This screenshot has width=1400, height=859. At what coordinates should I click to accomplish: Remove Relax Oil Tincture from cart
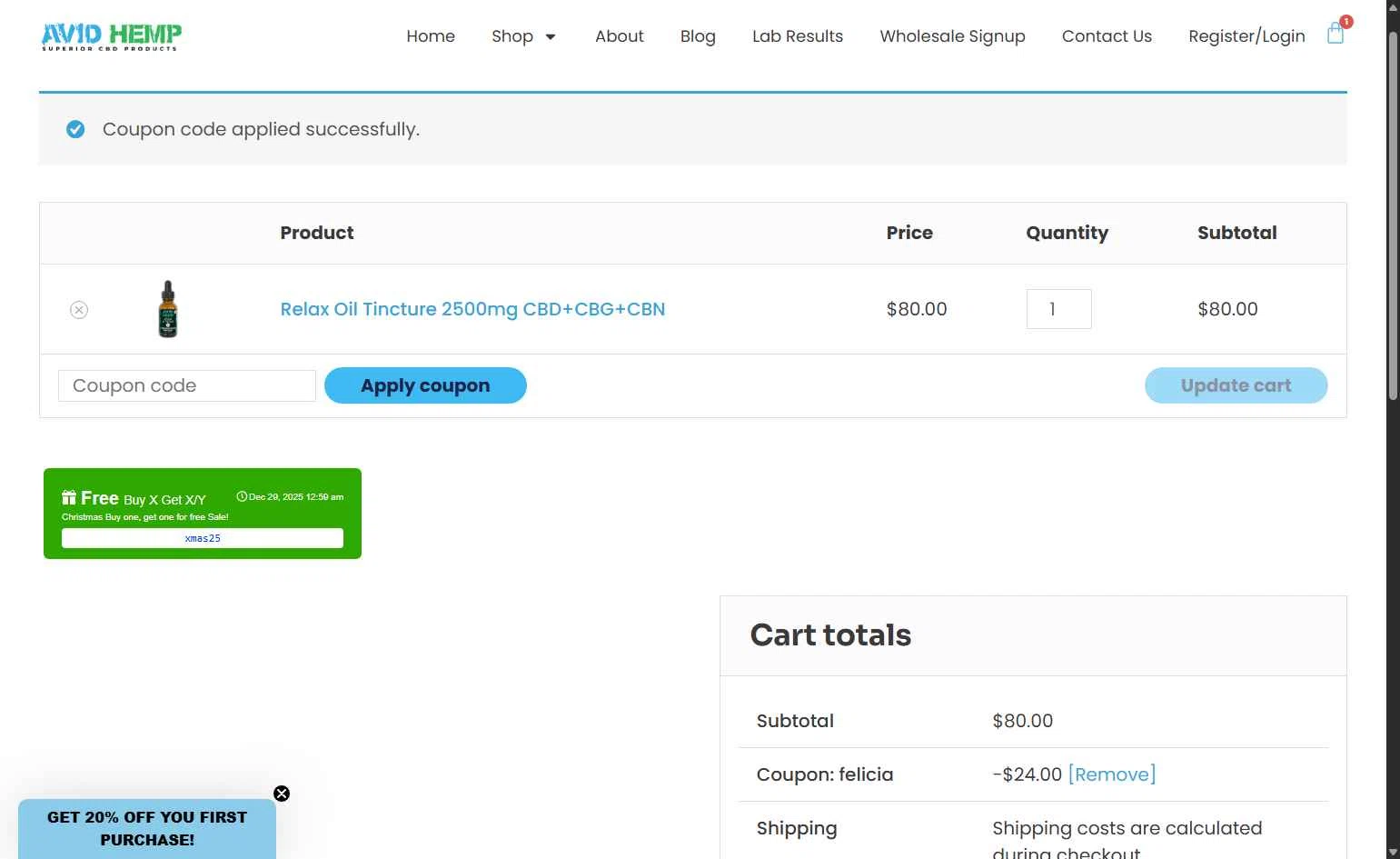[79, 310]
